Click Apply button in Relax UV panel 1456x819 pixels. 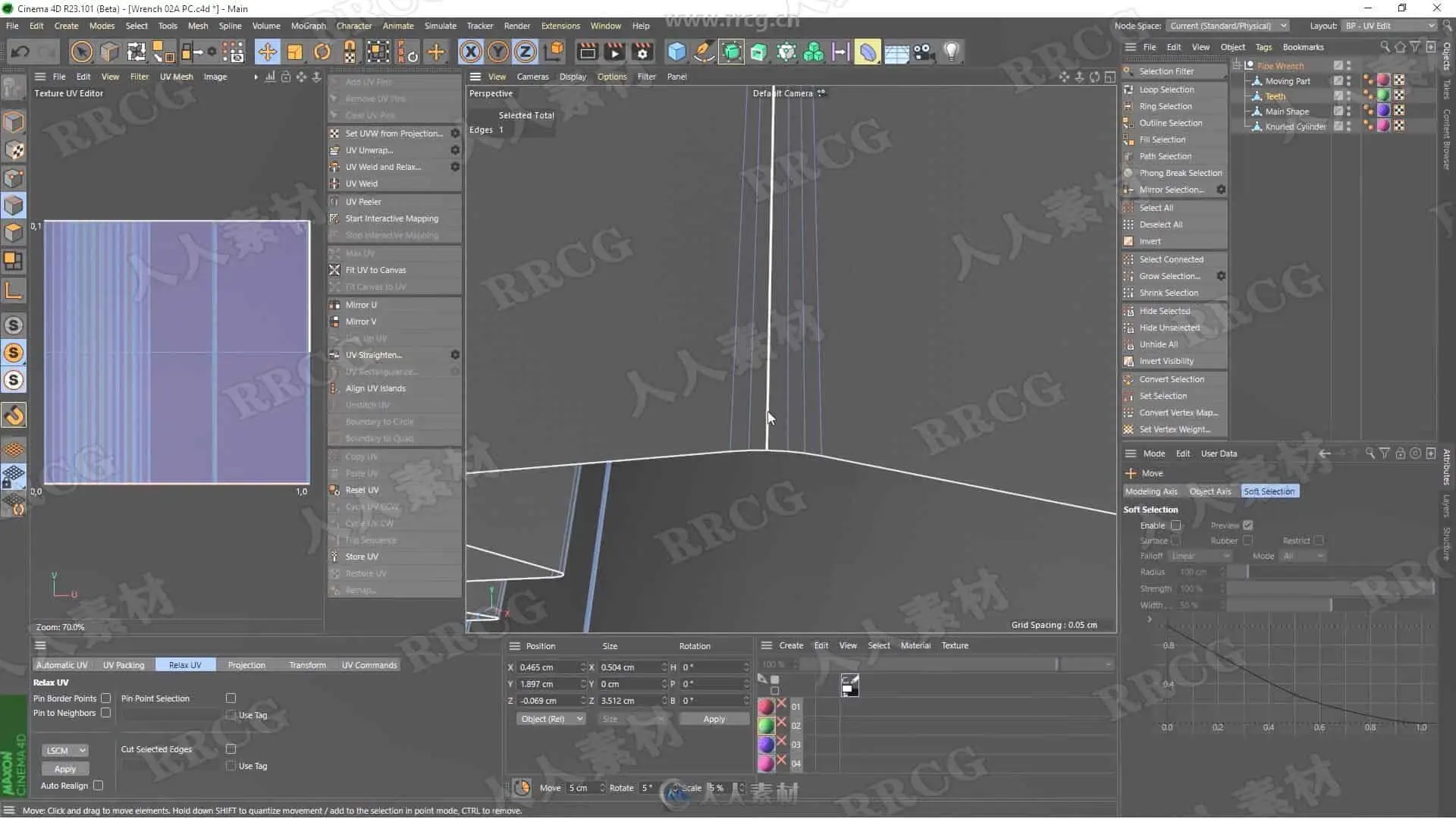click(65, 769)
